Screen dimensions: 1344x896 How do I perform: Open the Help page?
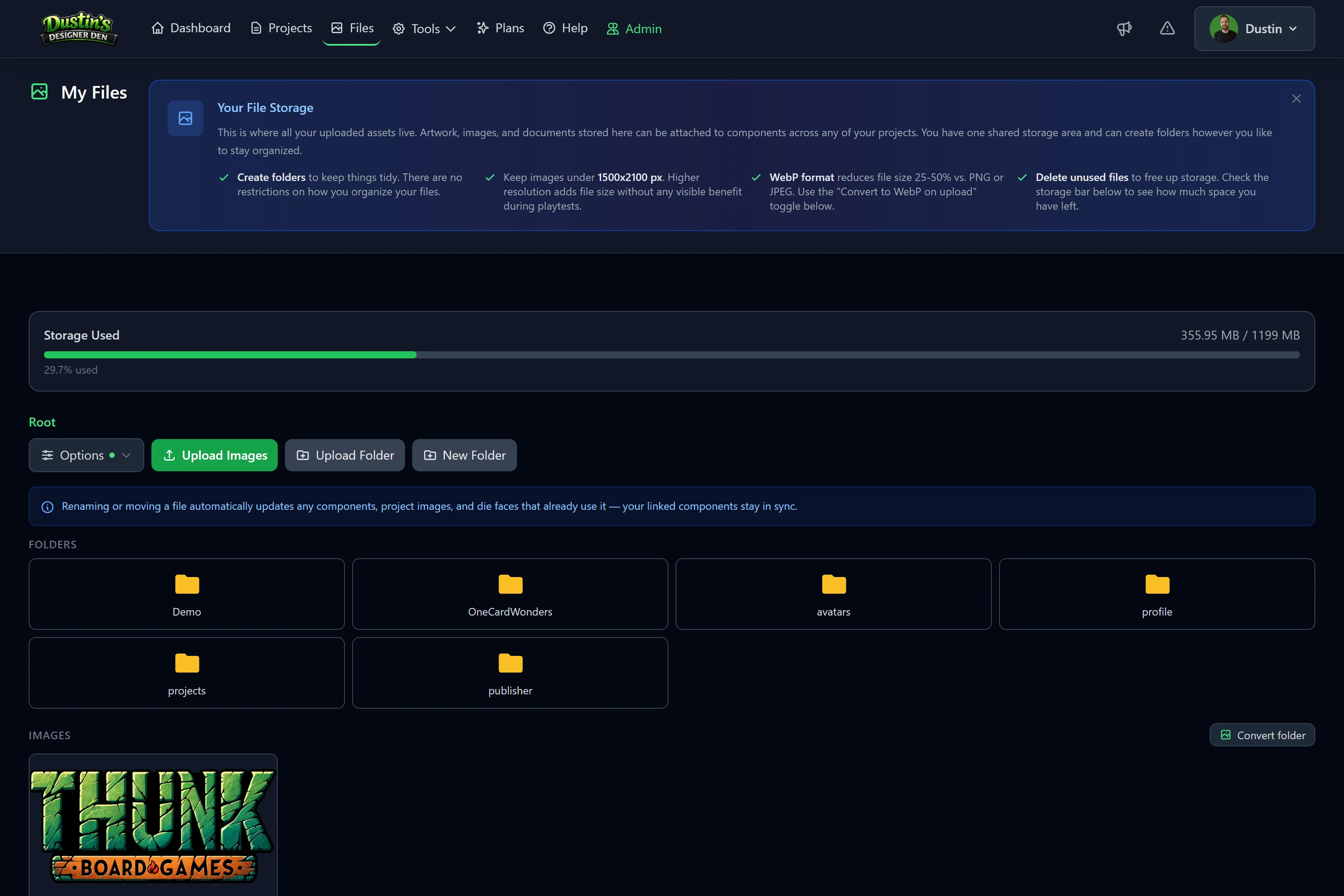pos(565,28)
